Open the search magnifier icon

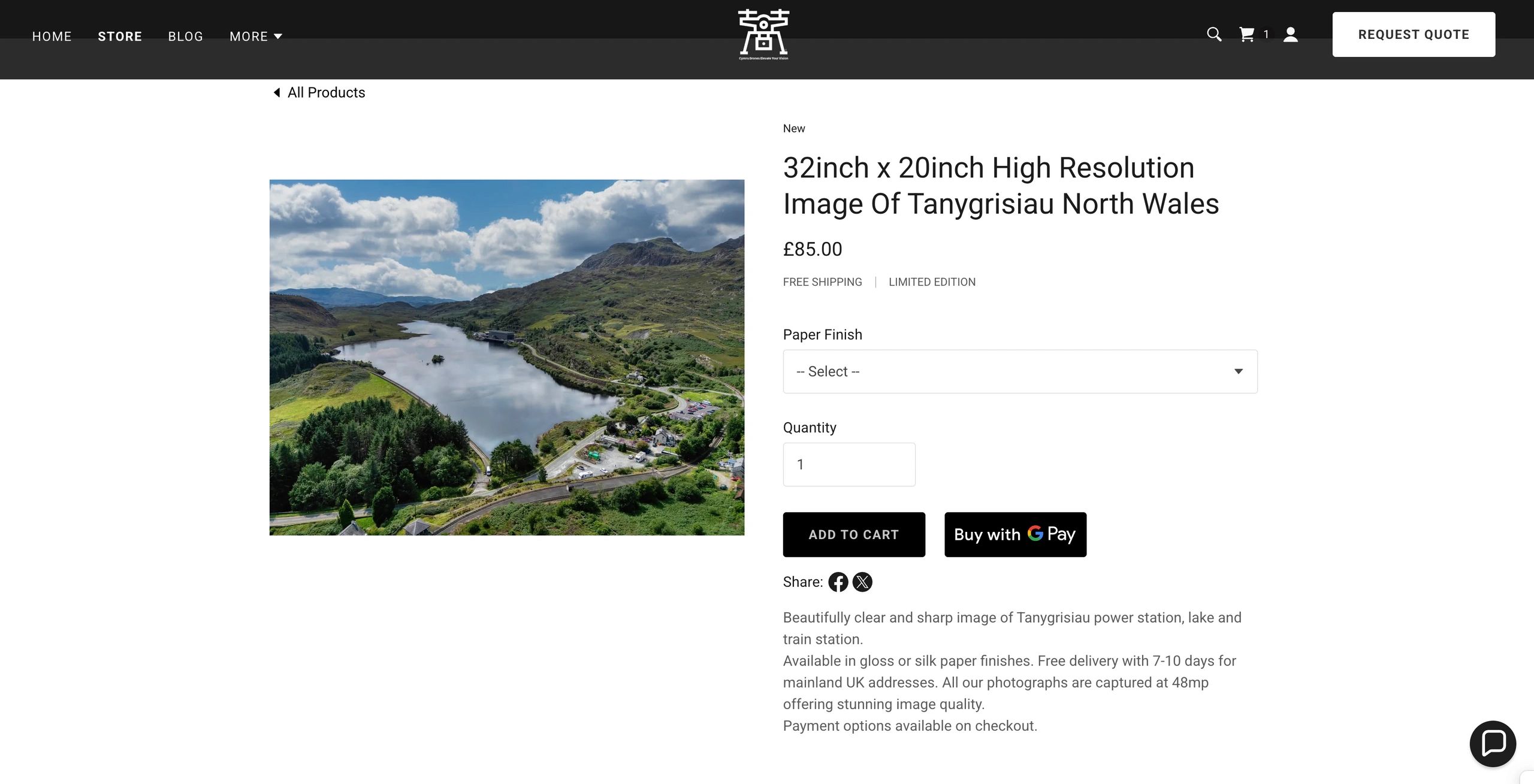pyautogui.click(x=1214, y=34)
